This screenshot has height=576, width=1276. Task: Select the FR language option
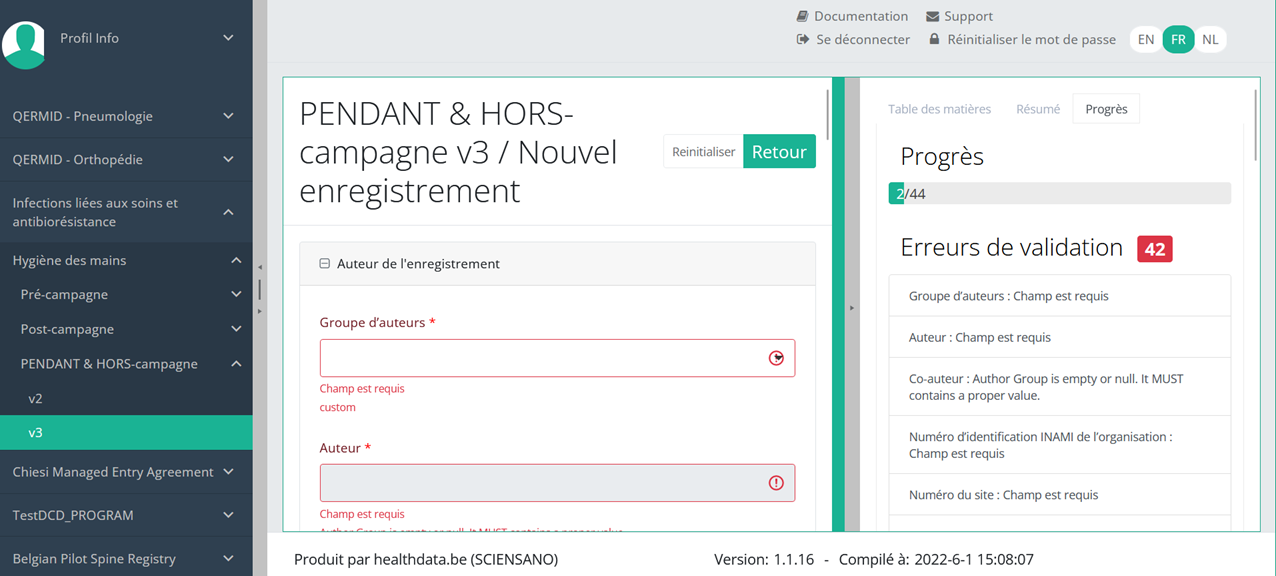point(1178,39)
